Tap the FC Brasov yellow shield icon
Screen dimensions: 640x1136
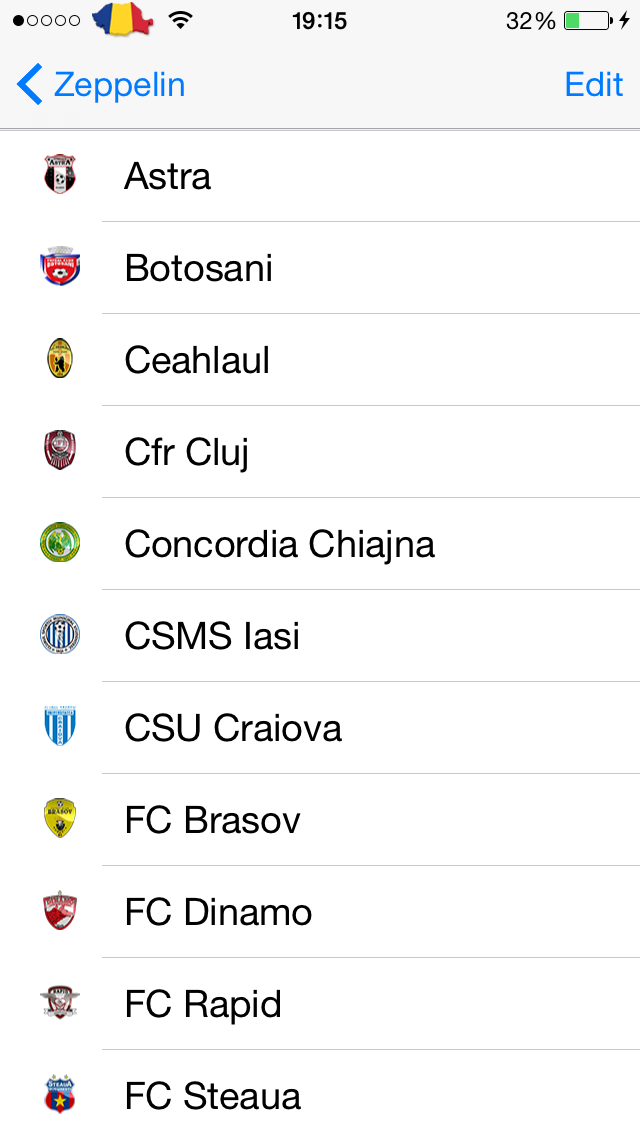(x=59, y=818)
